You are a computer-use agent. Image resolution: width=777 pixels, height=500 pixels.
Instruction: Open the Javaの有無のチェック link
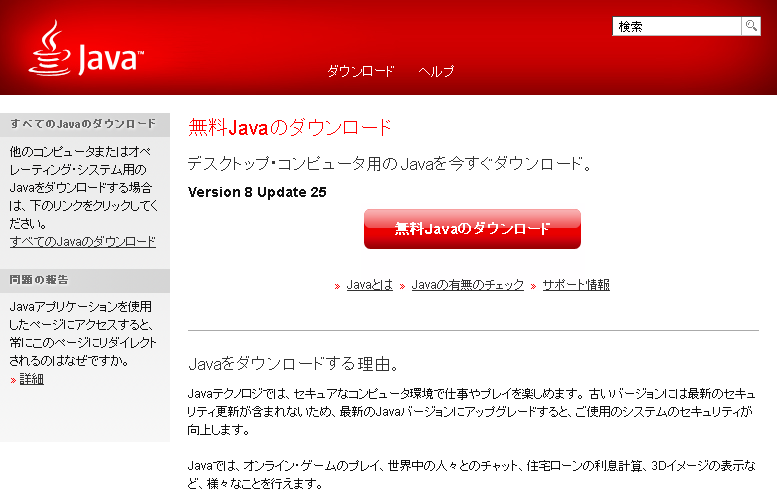click(x=467, y=285)
